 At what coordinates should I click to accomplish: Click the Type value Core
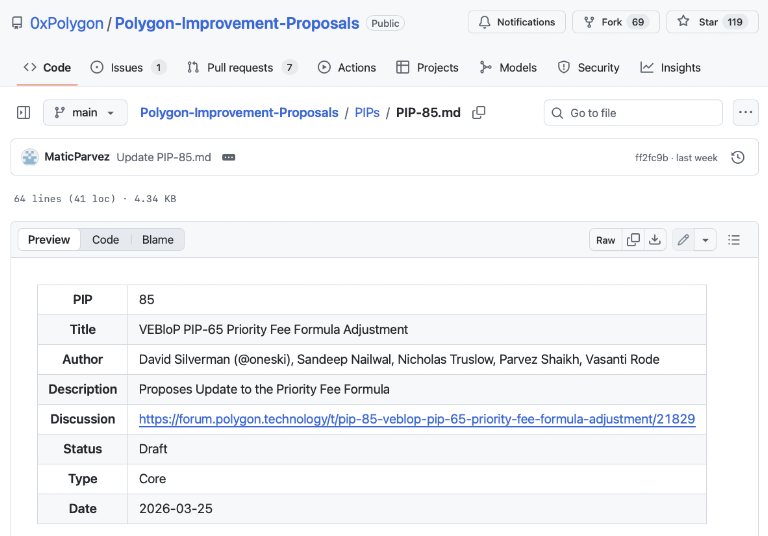tap(152, 479)
